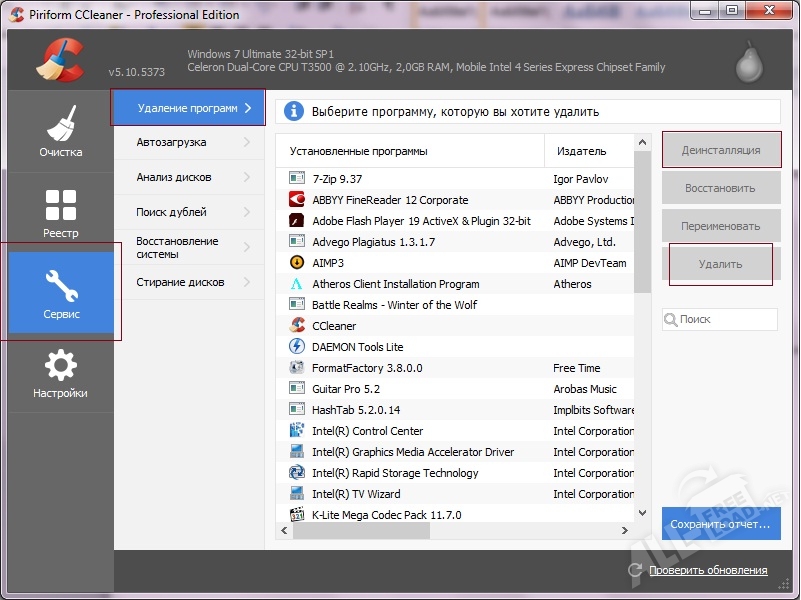Image resolution: width=801 pixels, height=600 pixels.
Task: Open the Очистка section with broom icon
Action: point(61,130)
